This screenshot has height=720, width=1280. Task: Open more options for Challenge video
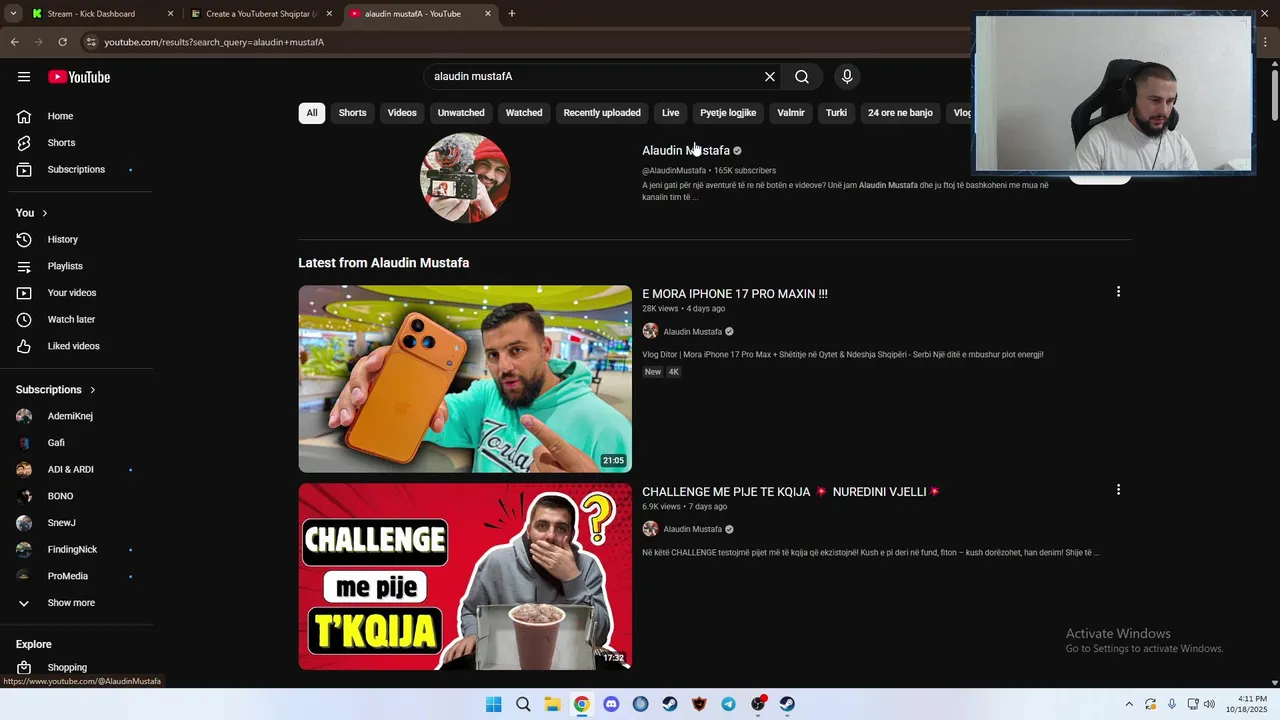click(x=1118, y=490)
